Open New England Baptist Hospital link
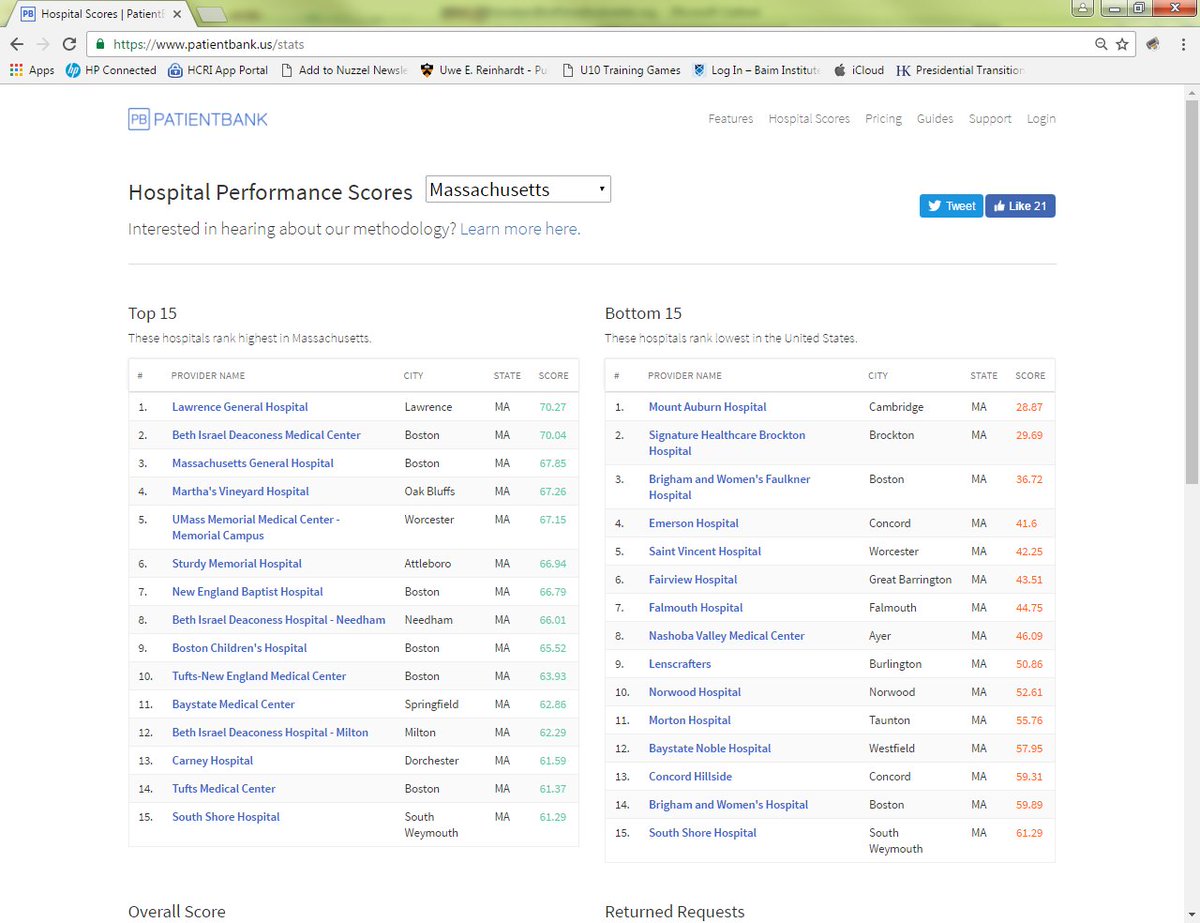 coord(247,592)
